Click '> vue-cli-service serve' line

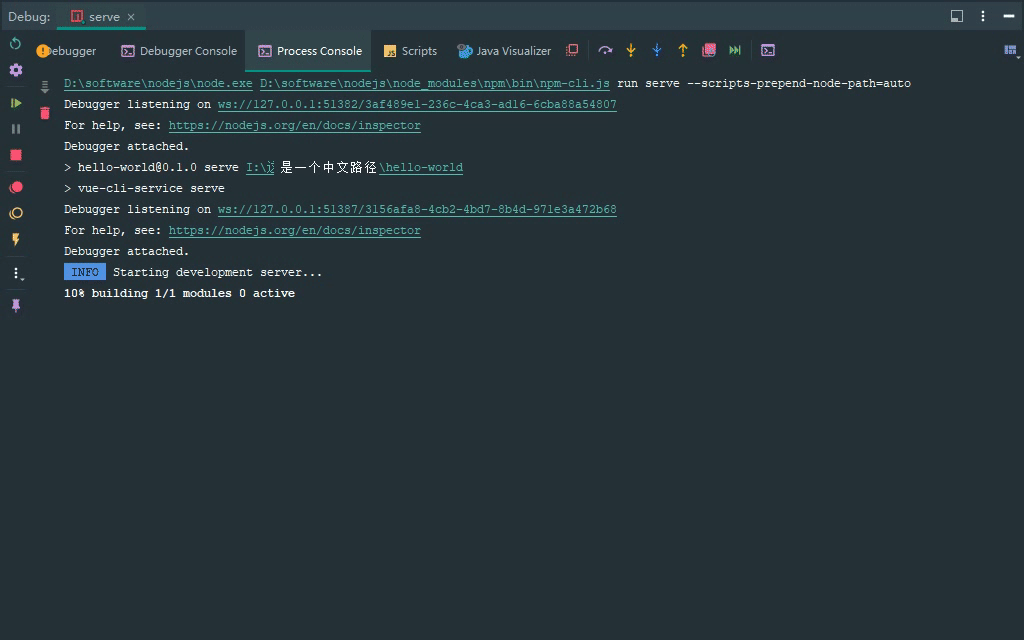coord(144,188)
